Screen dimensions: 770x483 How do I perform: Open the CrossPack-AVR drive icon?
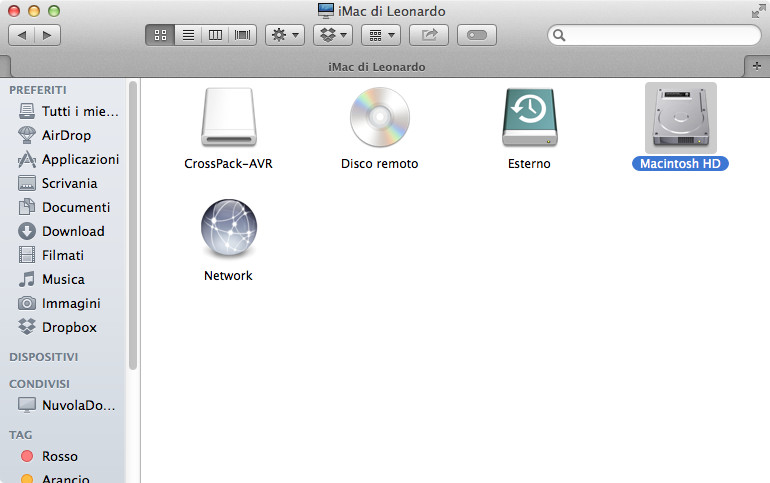click(229, 118)
